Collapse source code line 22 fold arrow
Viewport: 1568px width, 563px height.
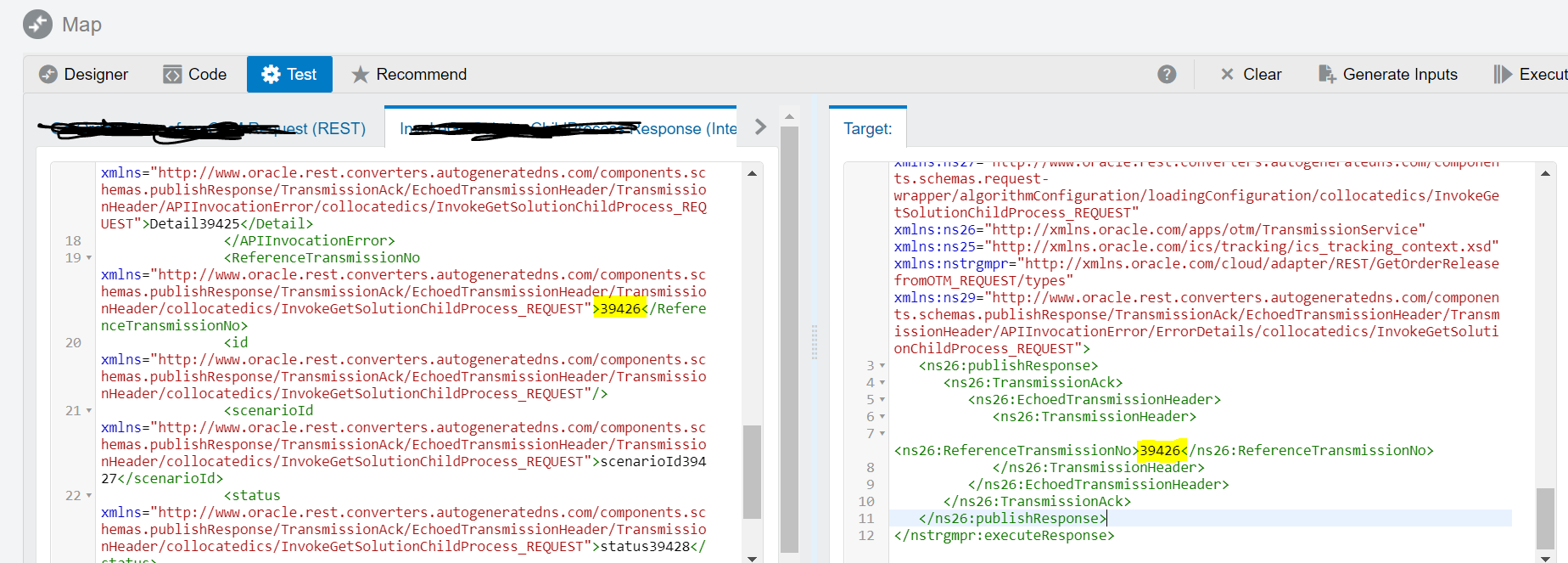(89, 496)
